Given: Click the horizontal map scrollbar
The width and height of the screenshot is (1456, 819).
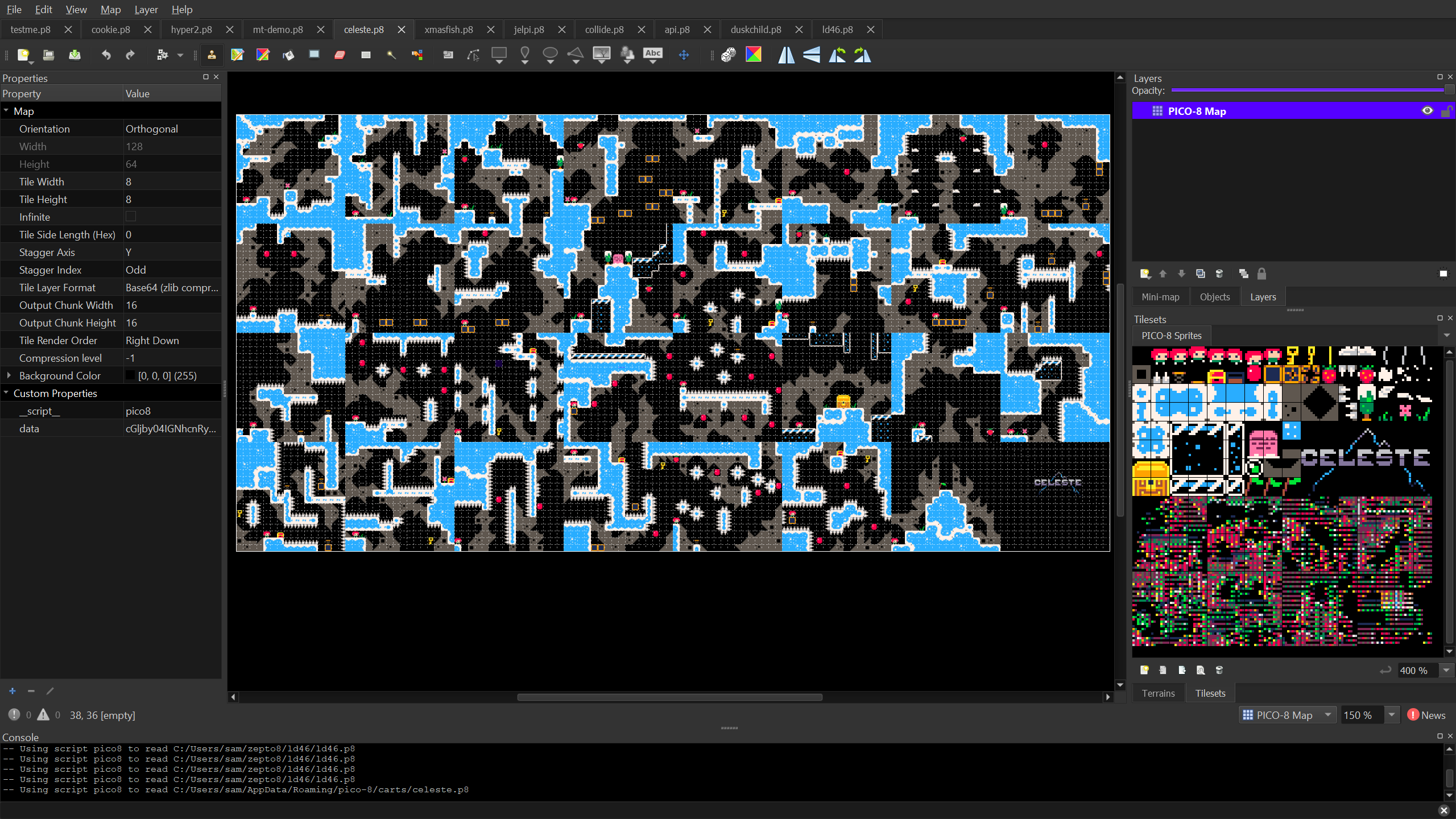Looking at the screenshot, I should click(x=669, y=697).
